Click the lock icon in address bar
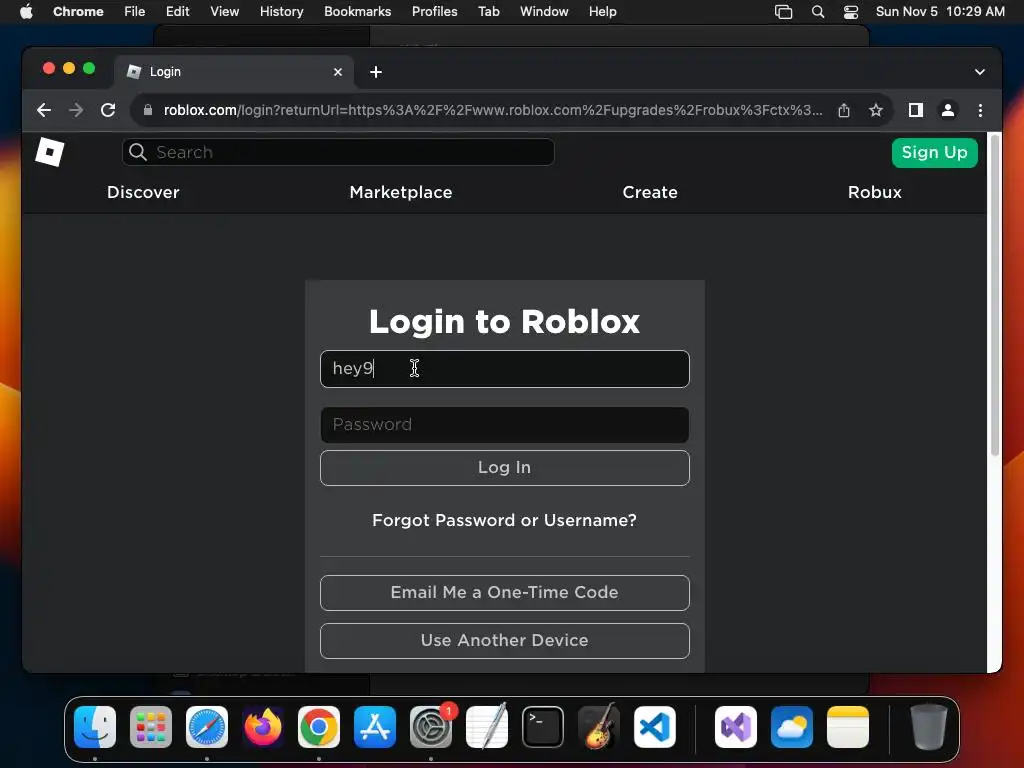This screenshot has width=1024, height=768. click(148, 110)
